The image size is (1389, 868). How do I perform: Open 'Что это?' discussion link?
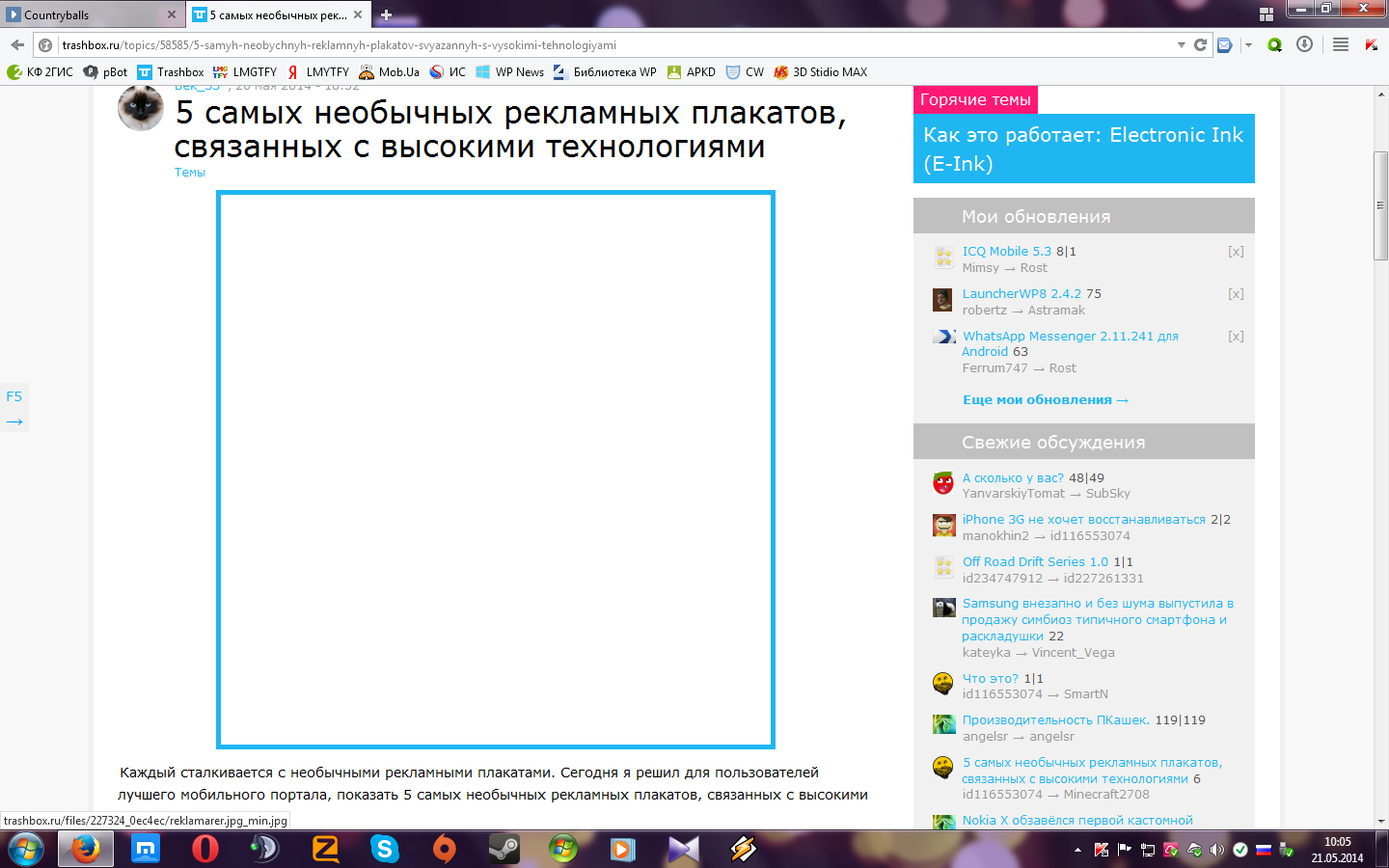(990, 678)
